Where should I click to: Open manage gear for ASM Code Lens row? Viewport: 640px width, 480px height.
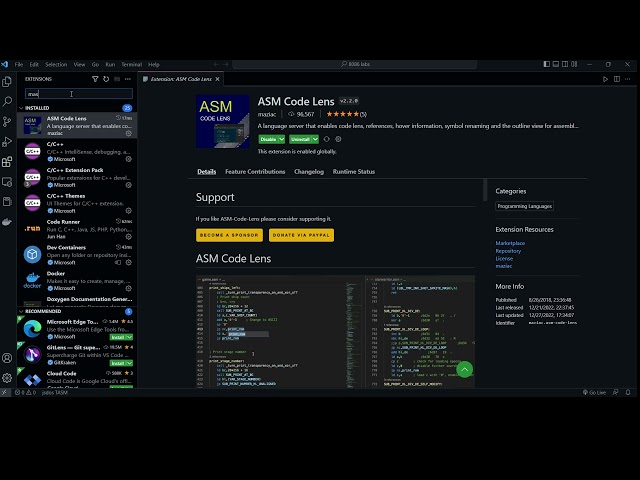tap(129, 133)
